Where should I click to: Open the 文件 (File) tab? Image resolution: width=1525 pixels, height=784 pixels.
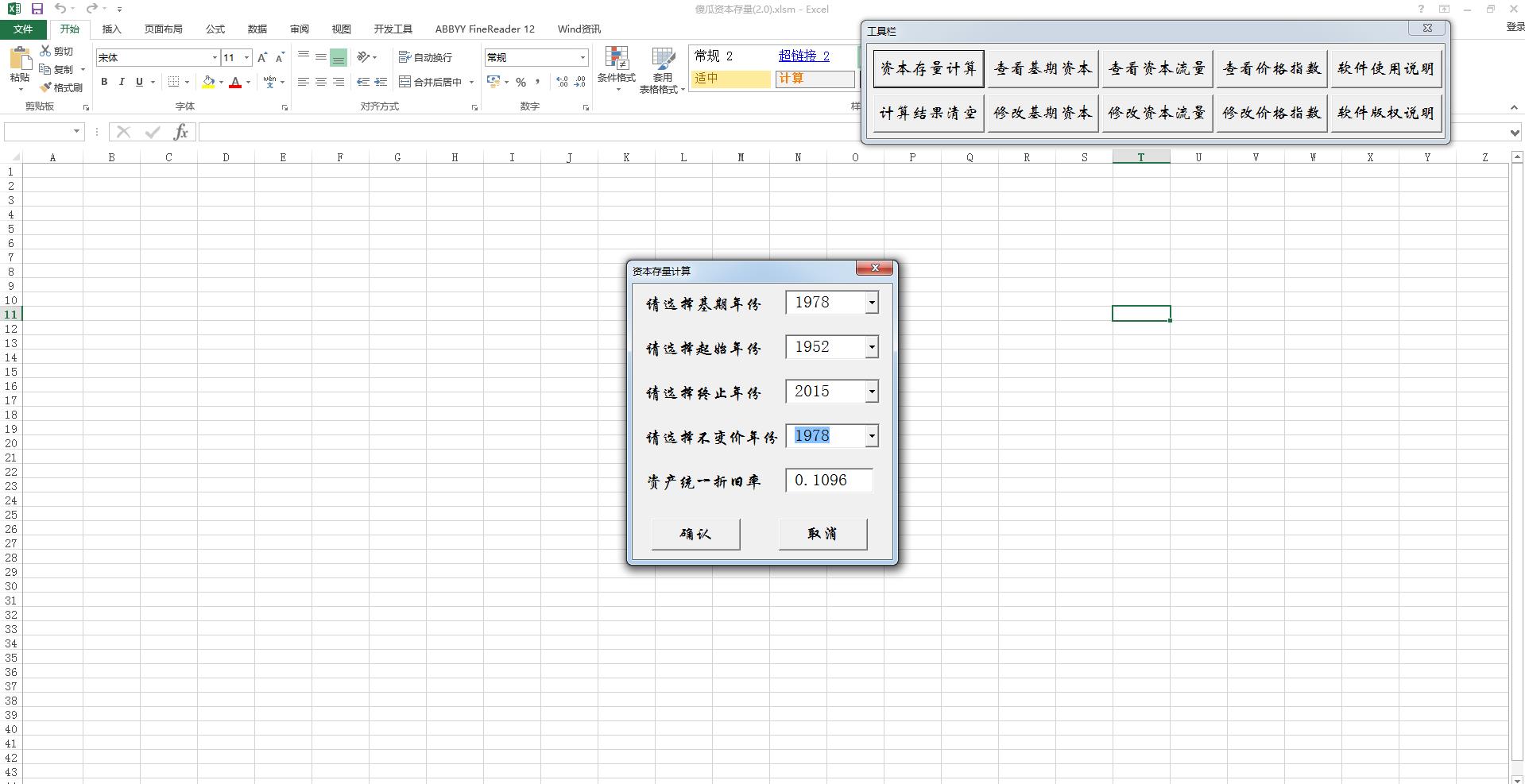[23, 29]
